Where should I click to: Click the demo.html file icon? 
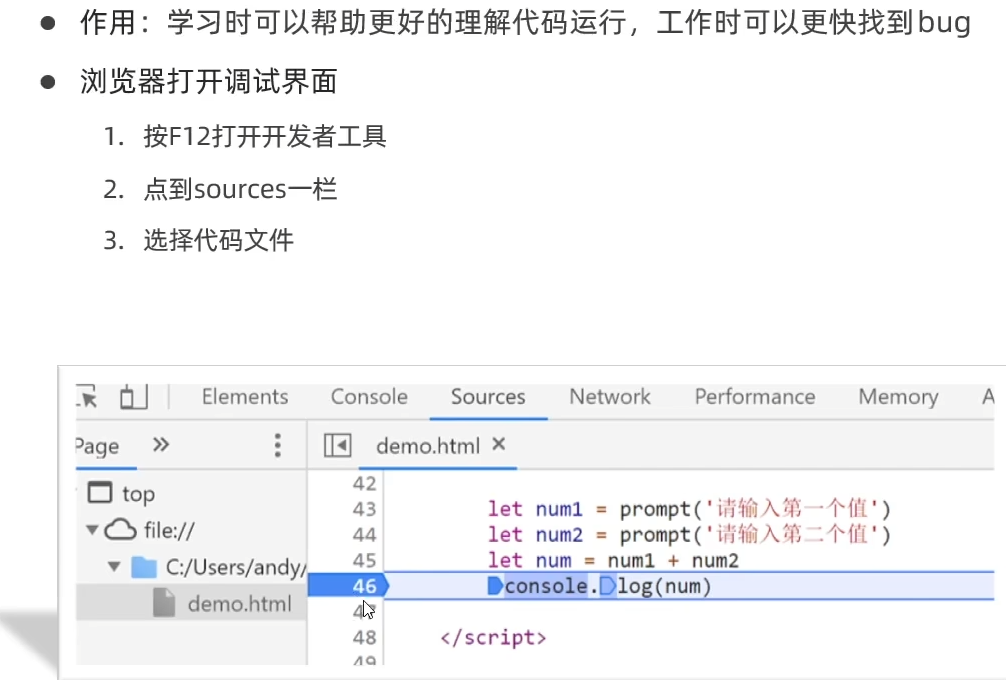(164, 604)
